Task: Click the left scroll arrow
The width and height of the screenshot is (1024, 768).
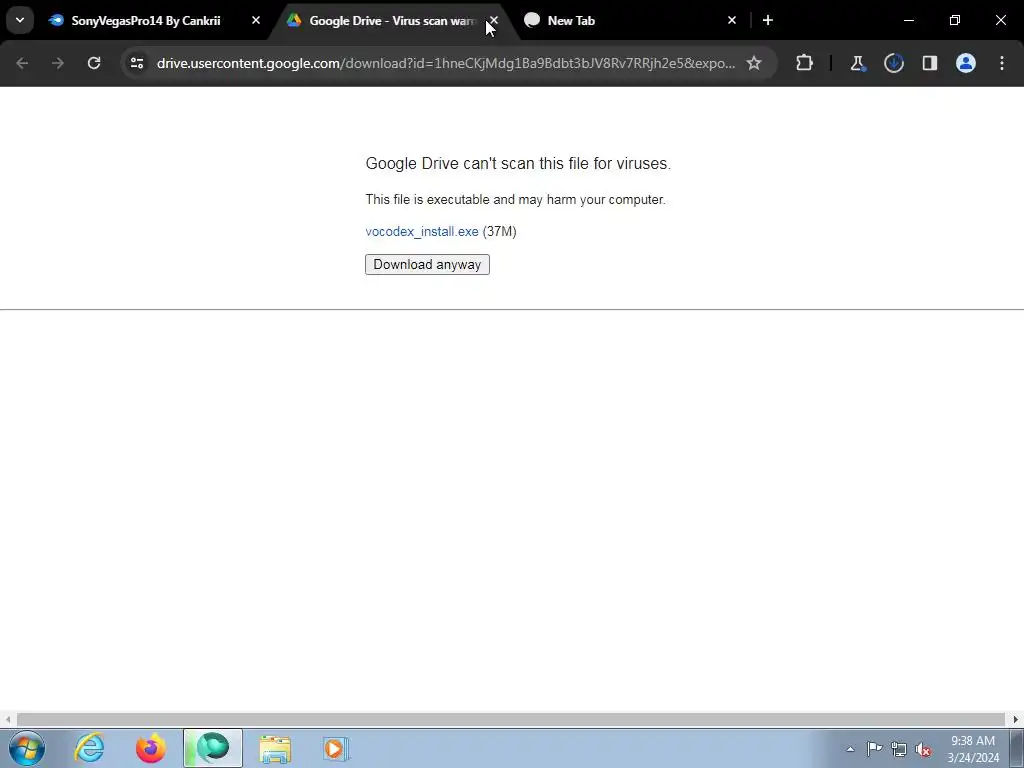Action: coord(7,719)
